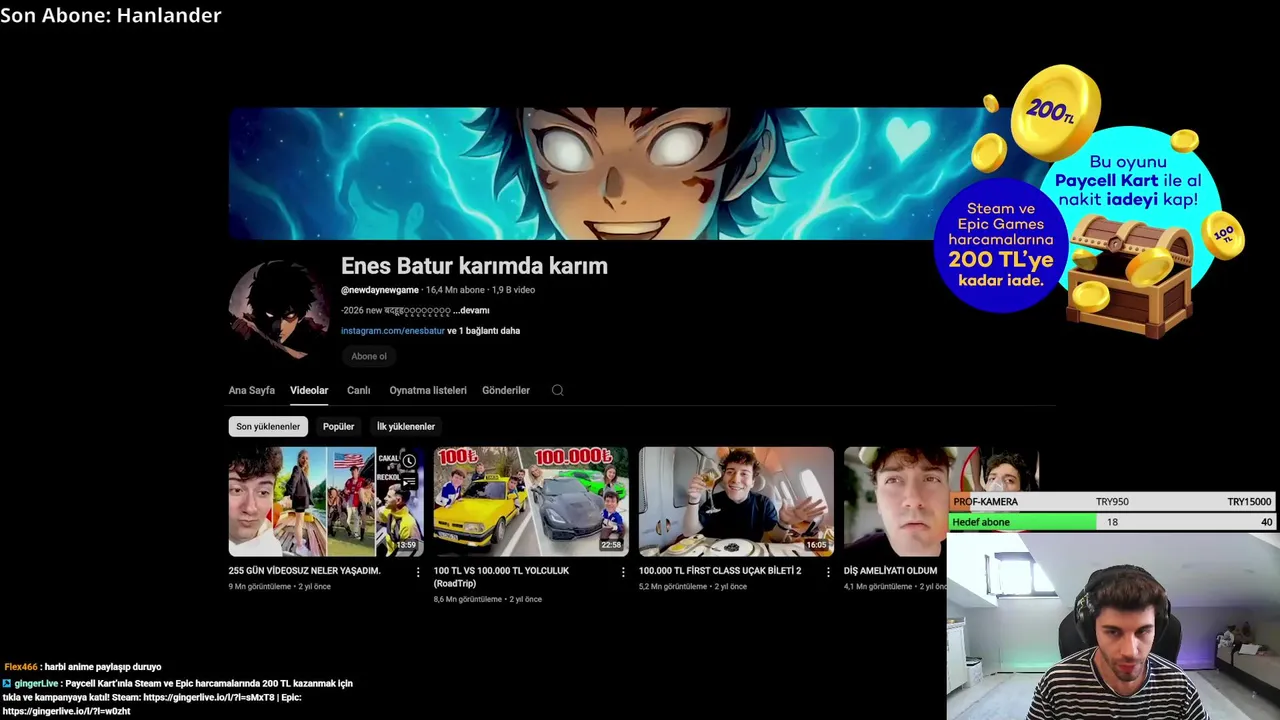Screen dimensions: 1280x720
Task: Go to Oynatma listeleri tab
Action: click(428, 390)
